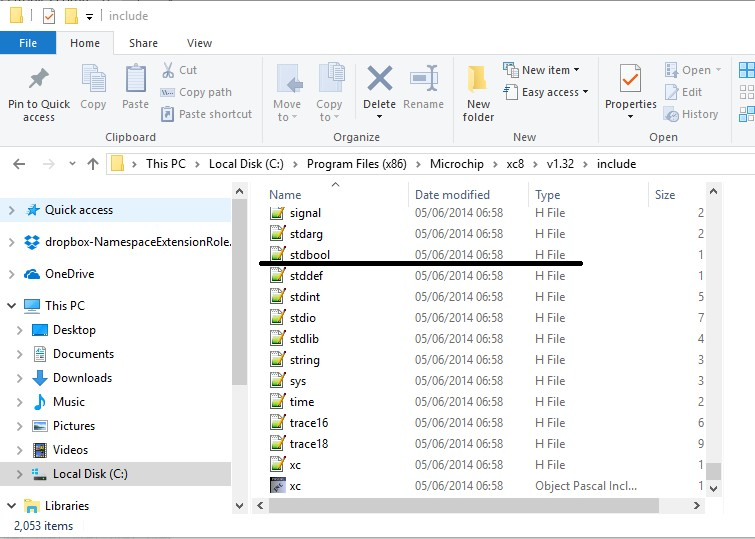
Task: Click the Rename icon
Action: click(x=424, y=78)
